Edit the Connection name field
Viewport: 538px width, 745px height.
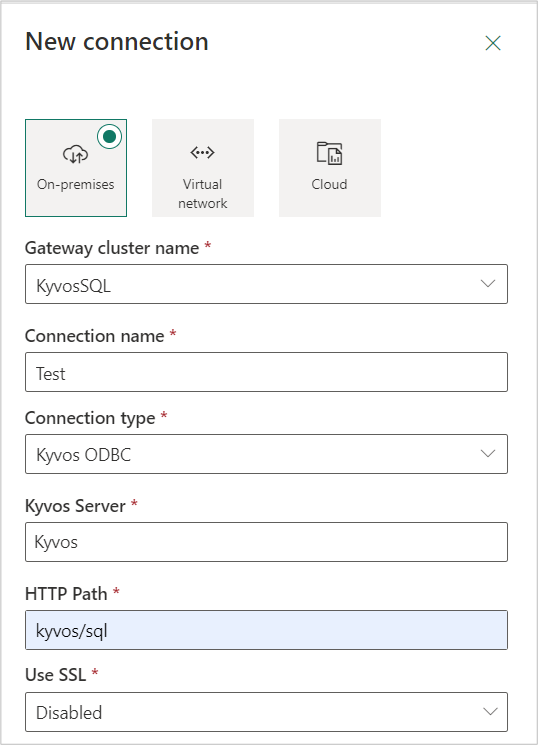click(266, 372)
